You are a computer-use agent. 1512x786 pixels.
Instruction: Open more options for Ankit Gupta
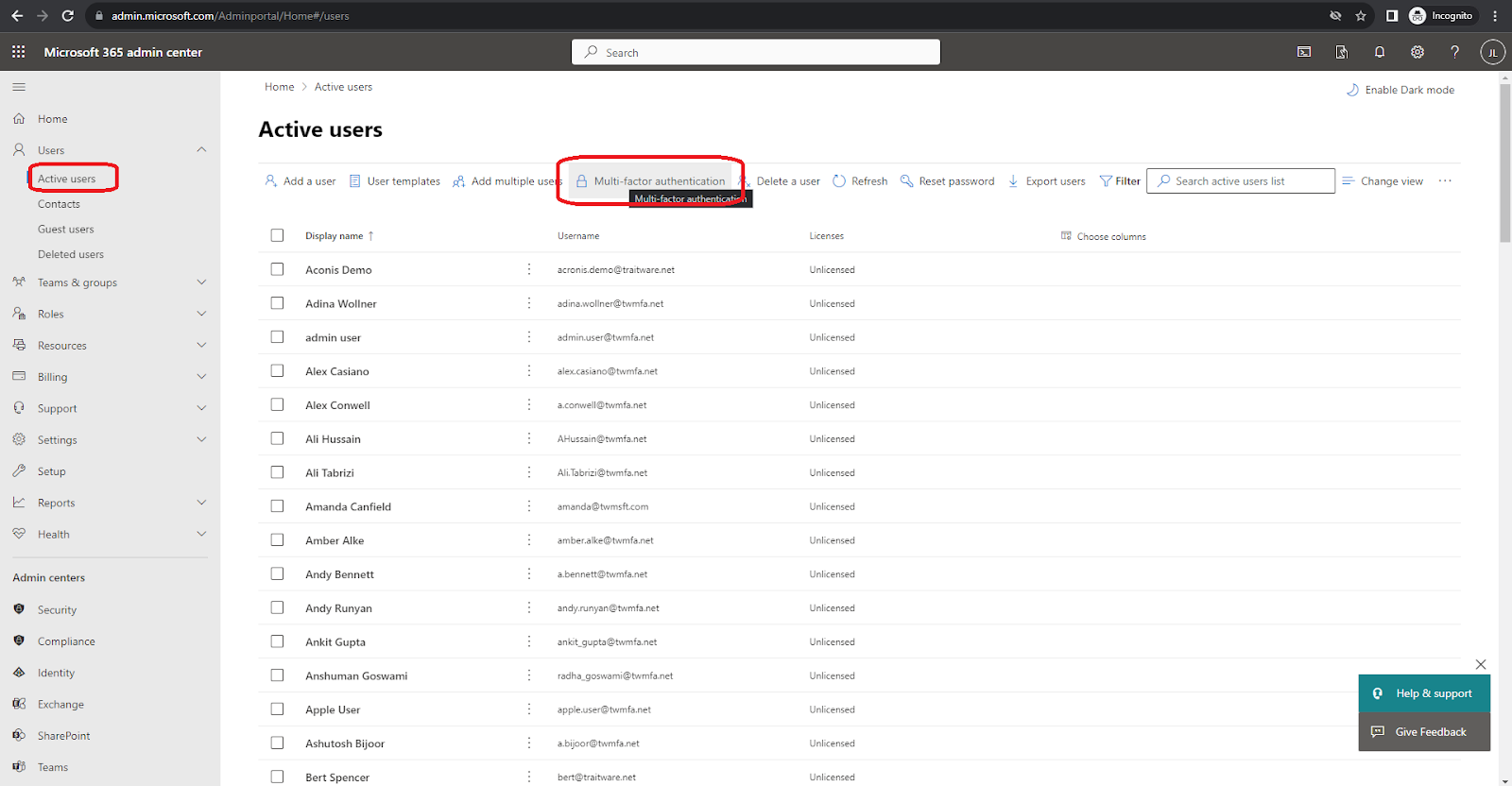pos(529,641)
